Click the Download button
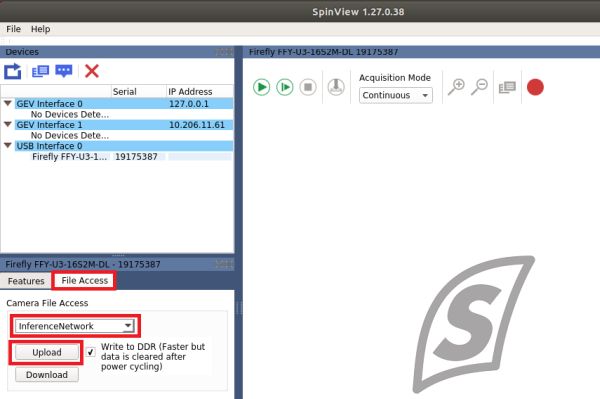 (47, 375)
